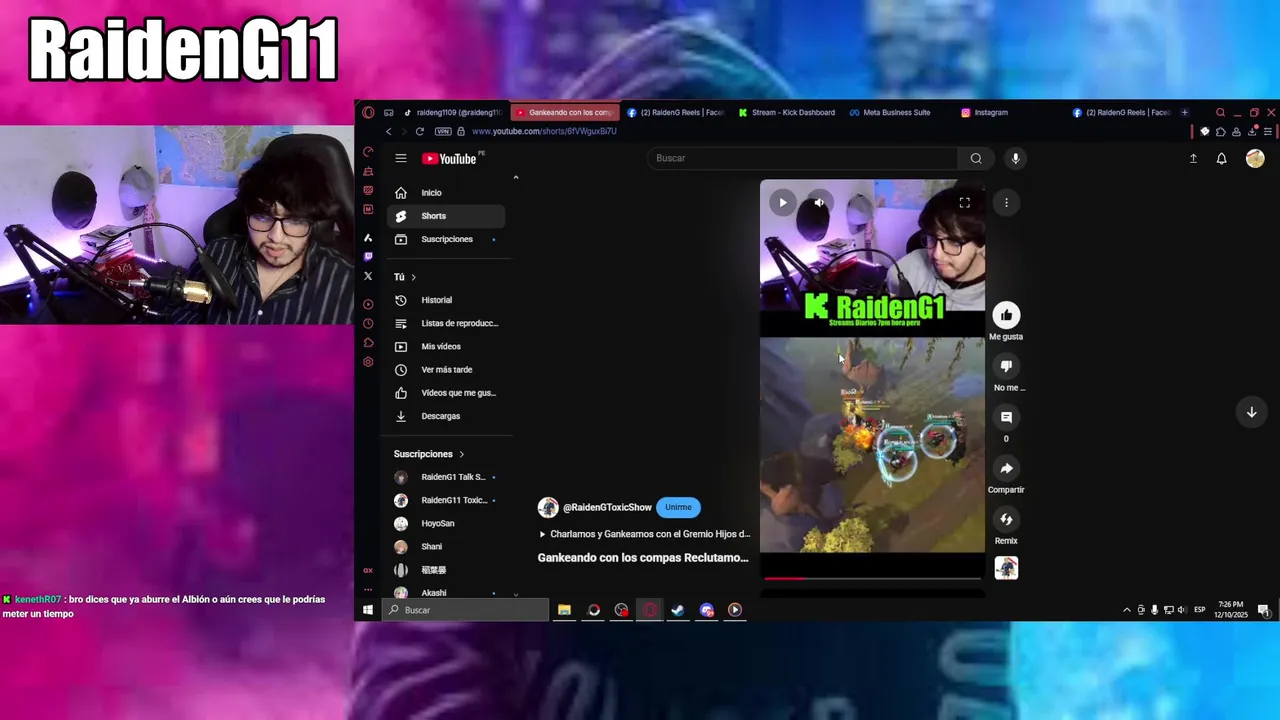Go back in browser history
Viewport: 1280px width, 720px height.
(x=388, y=131)
